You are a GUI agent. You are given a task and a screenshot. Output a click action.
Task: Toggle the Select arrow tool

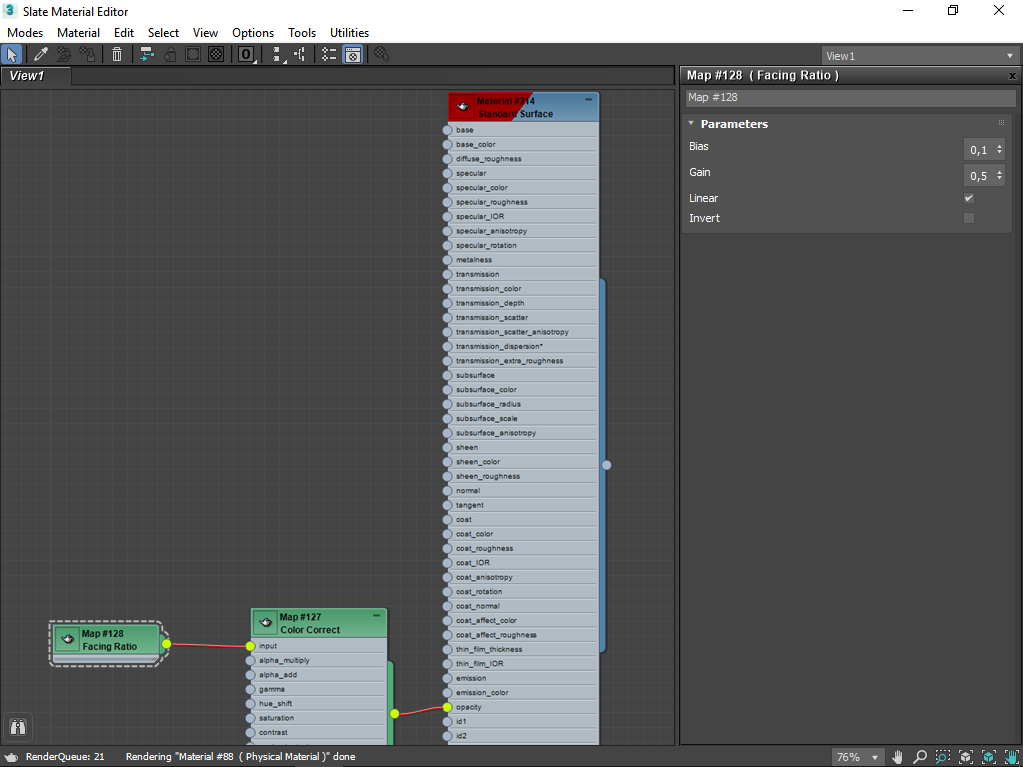click(x=12, y=54)
